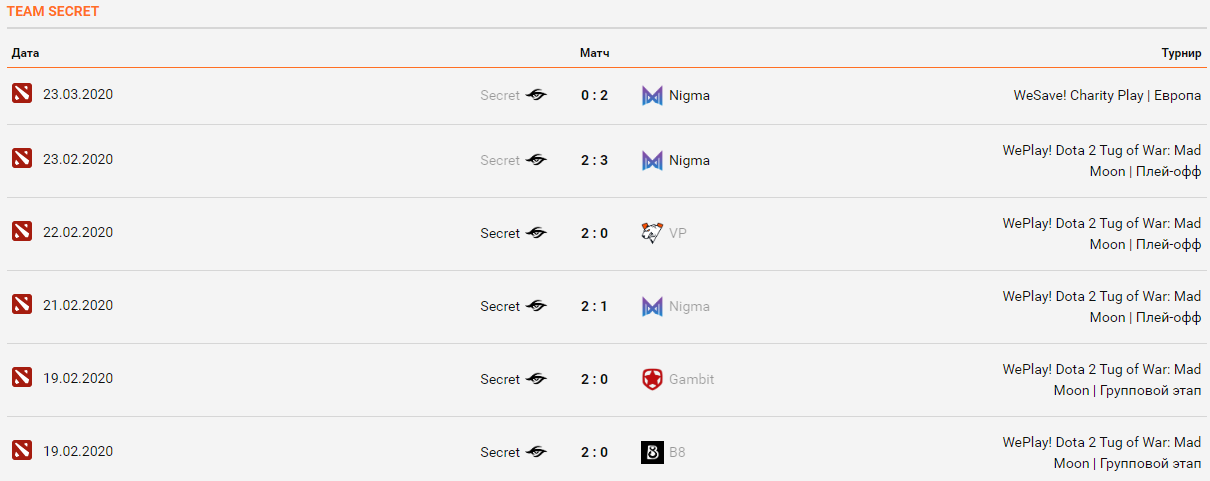Click the Дата column header
Screen dimensions: 1210x481
[x=25, y=53]
